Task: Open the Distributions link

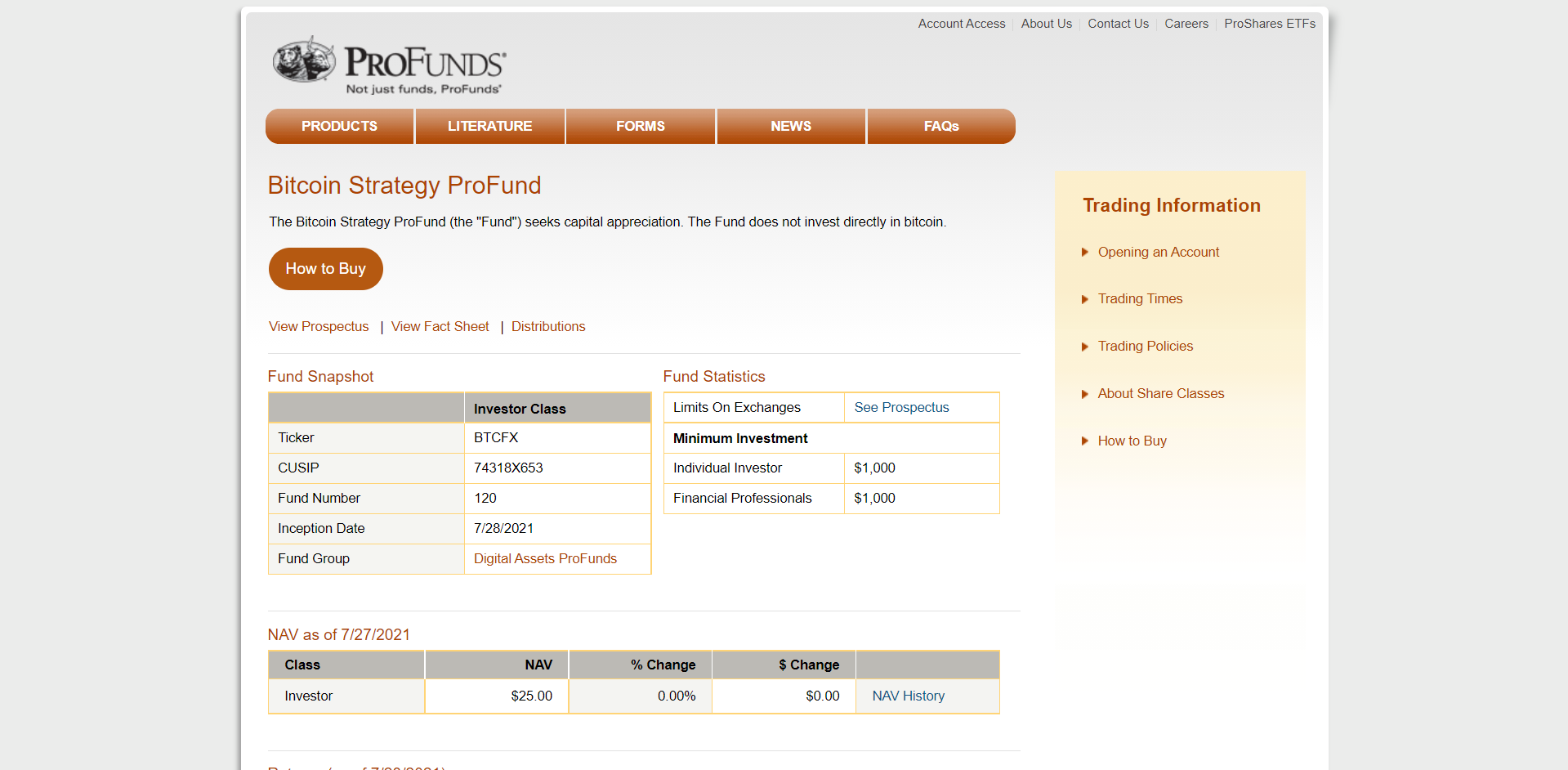Action: click(x=548, y=327)
